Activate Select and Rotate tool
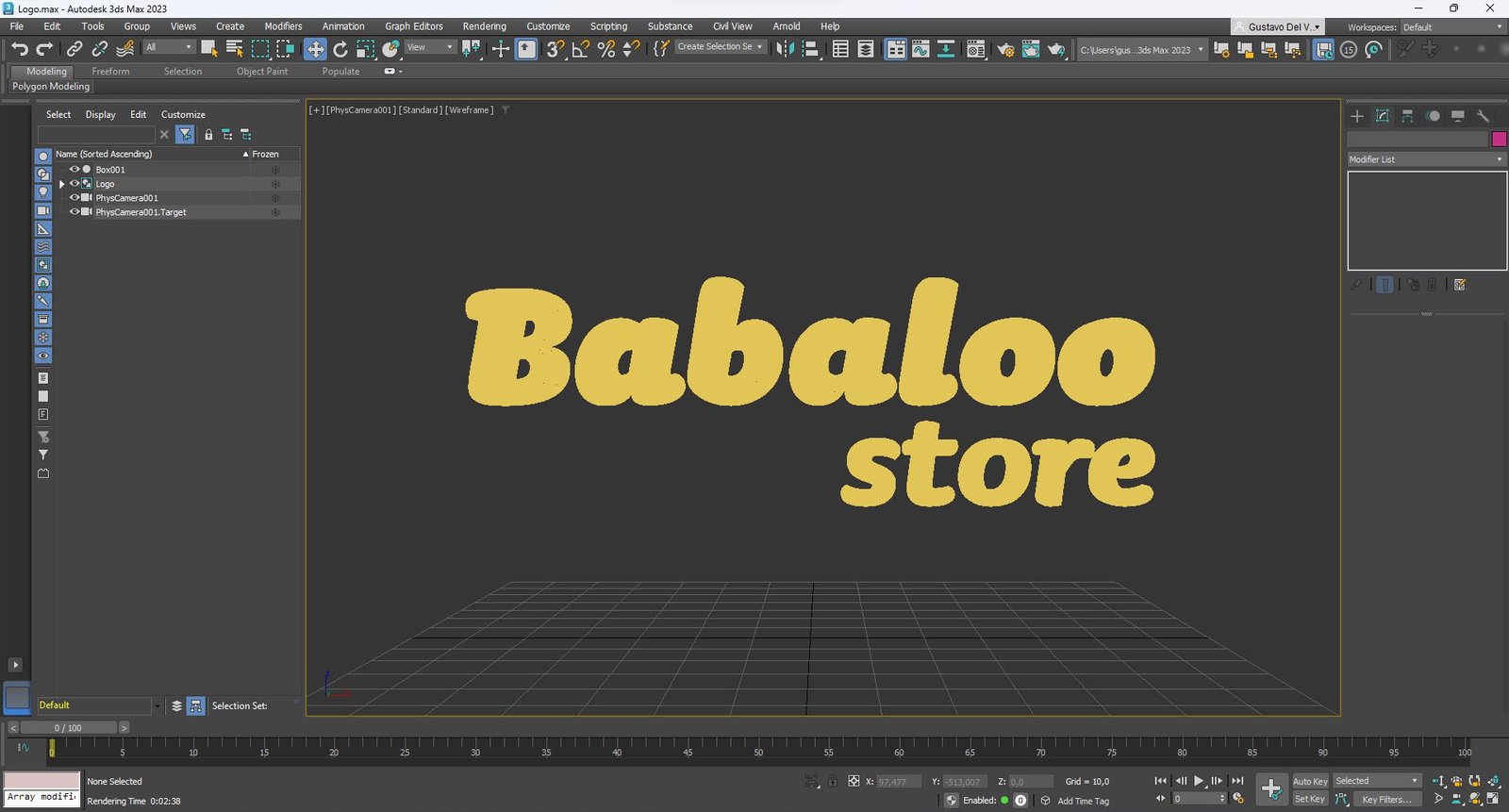Screen dimensions: 1509x812 340,48
